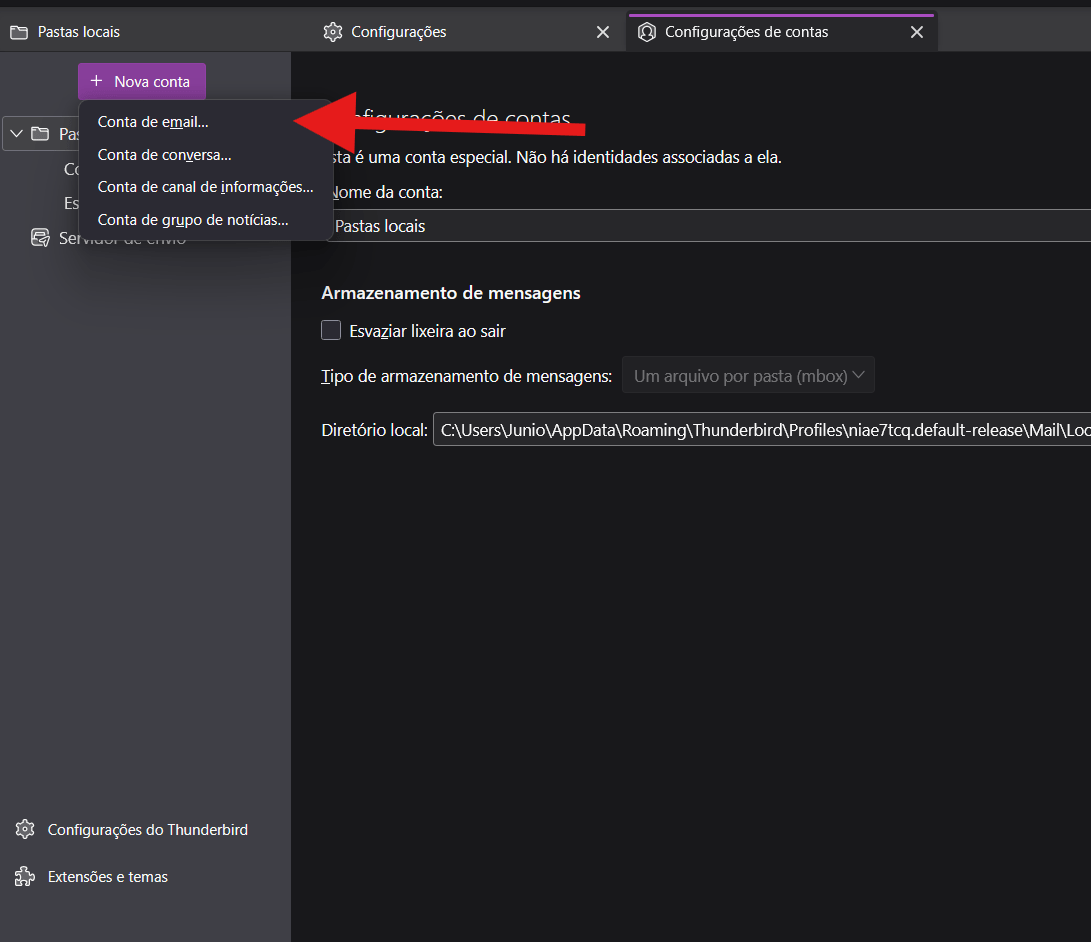Choose Conta de email from menu
Viewport: 1091px width, 942px height.
[x=153, y=122]
